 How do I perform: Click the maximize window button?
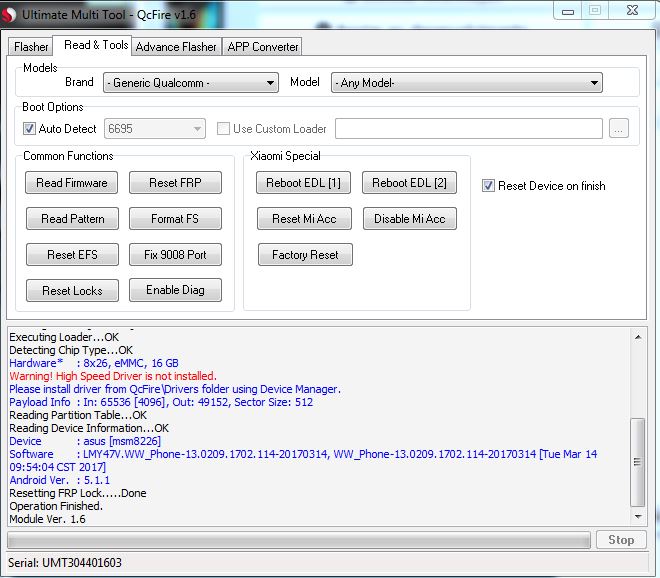[595, 10]
